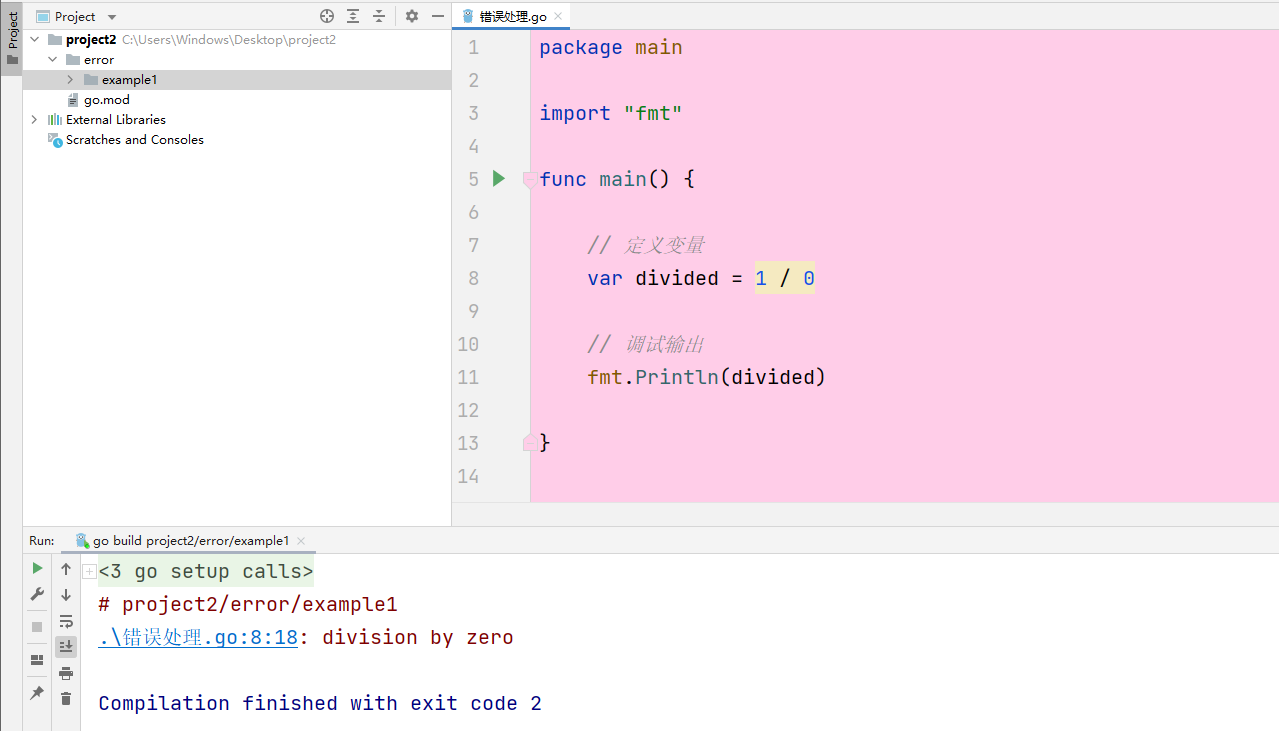Go up the stack trace arrow

pyautogui.click(x=66, y=569)
